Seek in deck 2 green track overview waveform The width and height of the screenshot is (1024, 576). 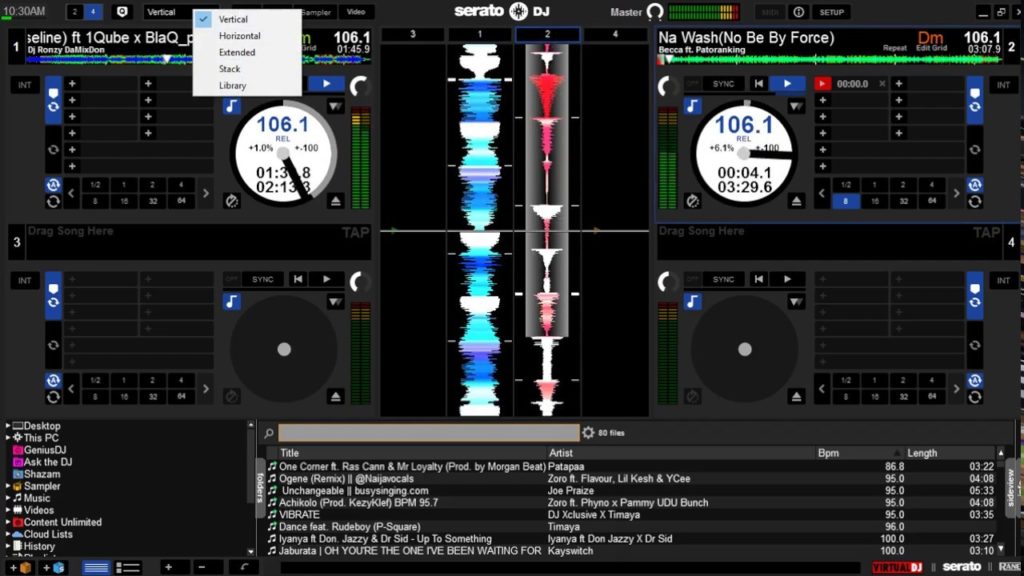pos(829,59)
